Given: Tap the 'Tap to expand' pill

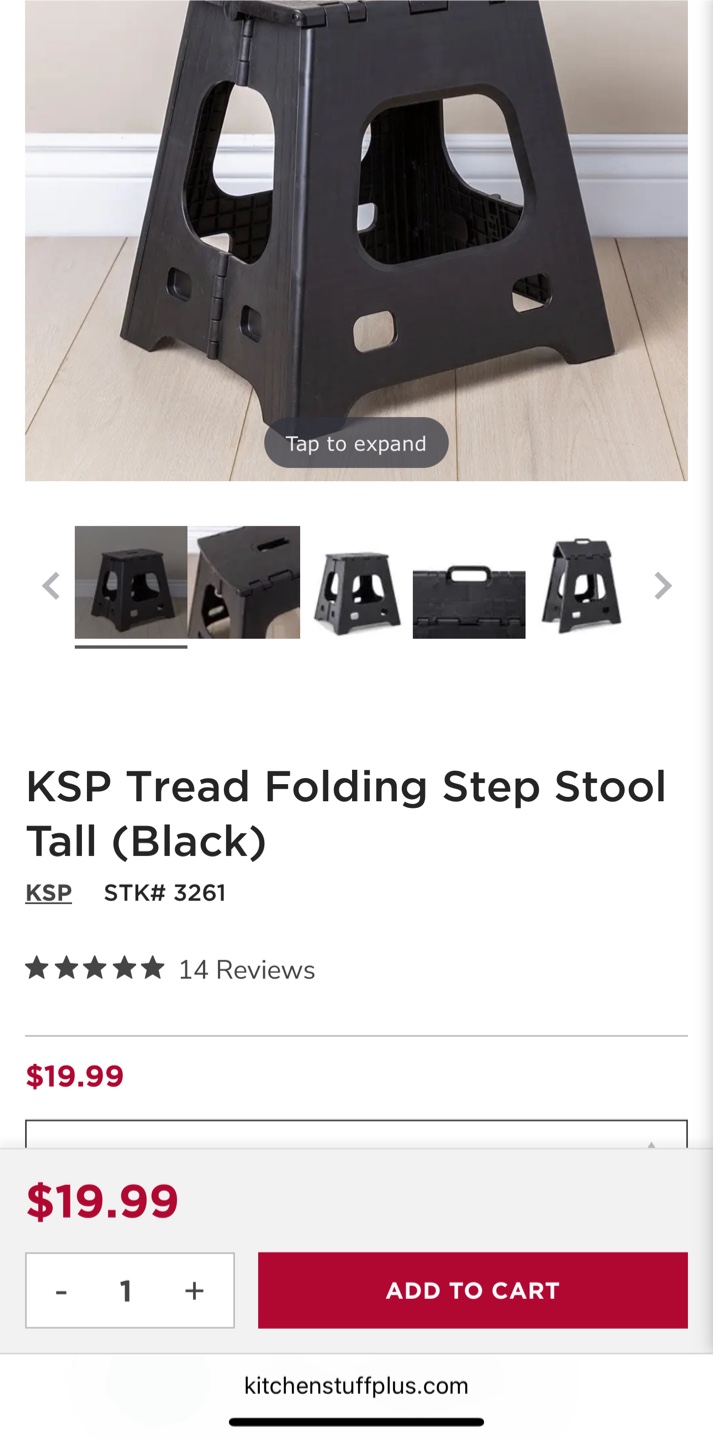Looking at the screenshot, I should coord(356,443).
